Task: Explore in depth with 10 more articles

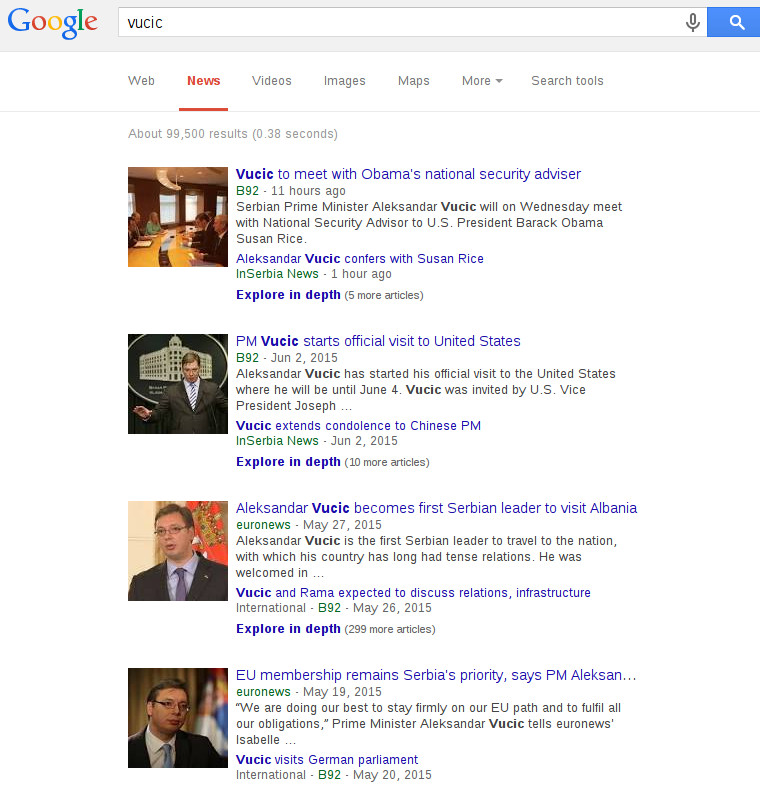Action: coord(332,462)
